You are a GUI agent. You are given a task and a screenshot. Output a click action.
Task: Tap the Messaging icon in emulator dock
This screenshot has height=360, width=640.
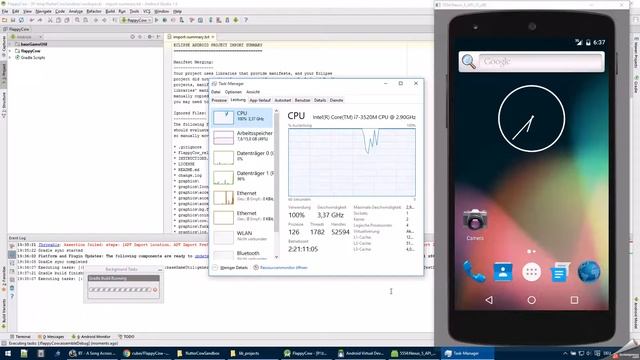(x=560, y=272)
